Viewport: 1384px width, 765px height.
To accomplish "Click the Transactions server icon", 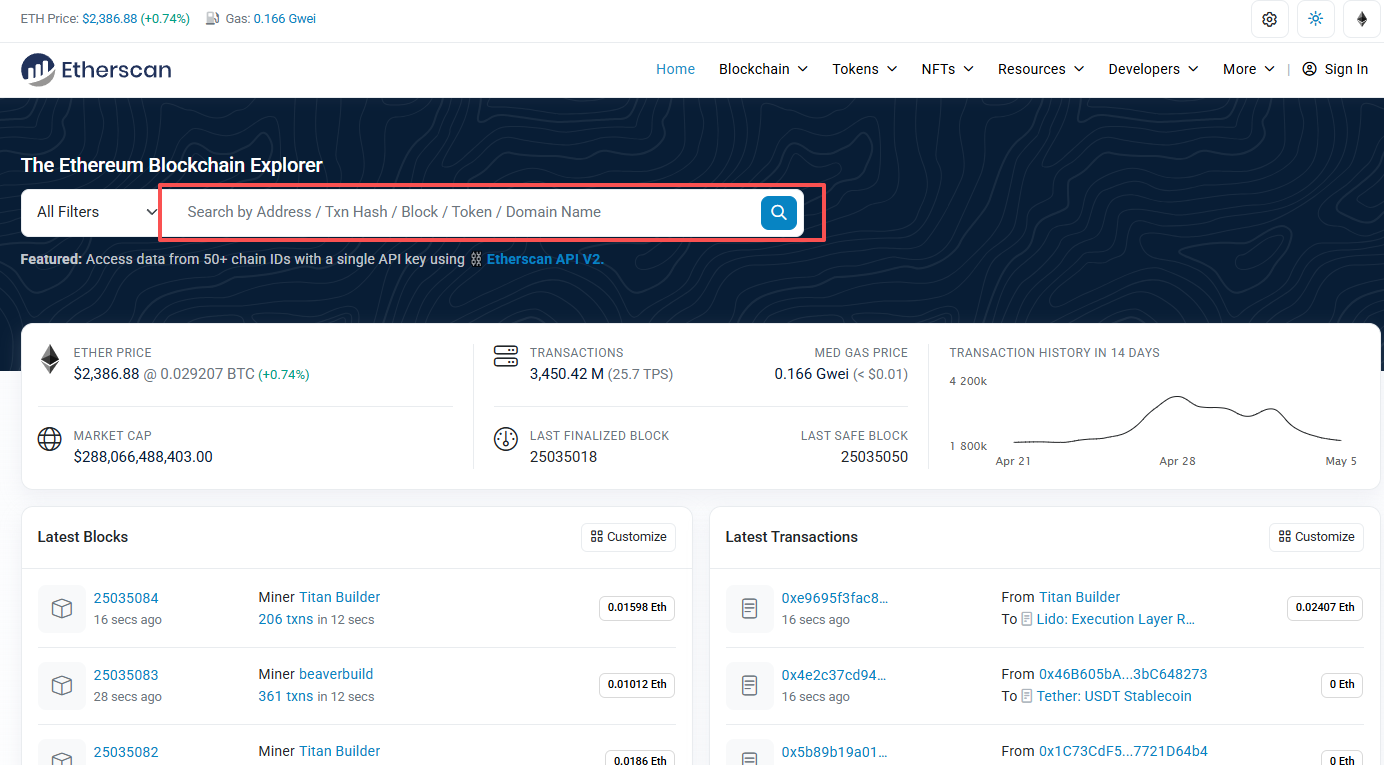I will click(x=506, y=357).
